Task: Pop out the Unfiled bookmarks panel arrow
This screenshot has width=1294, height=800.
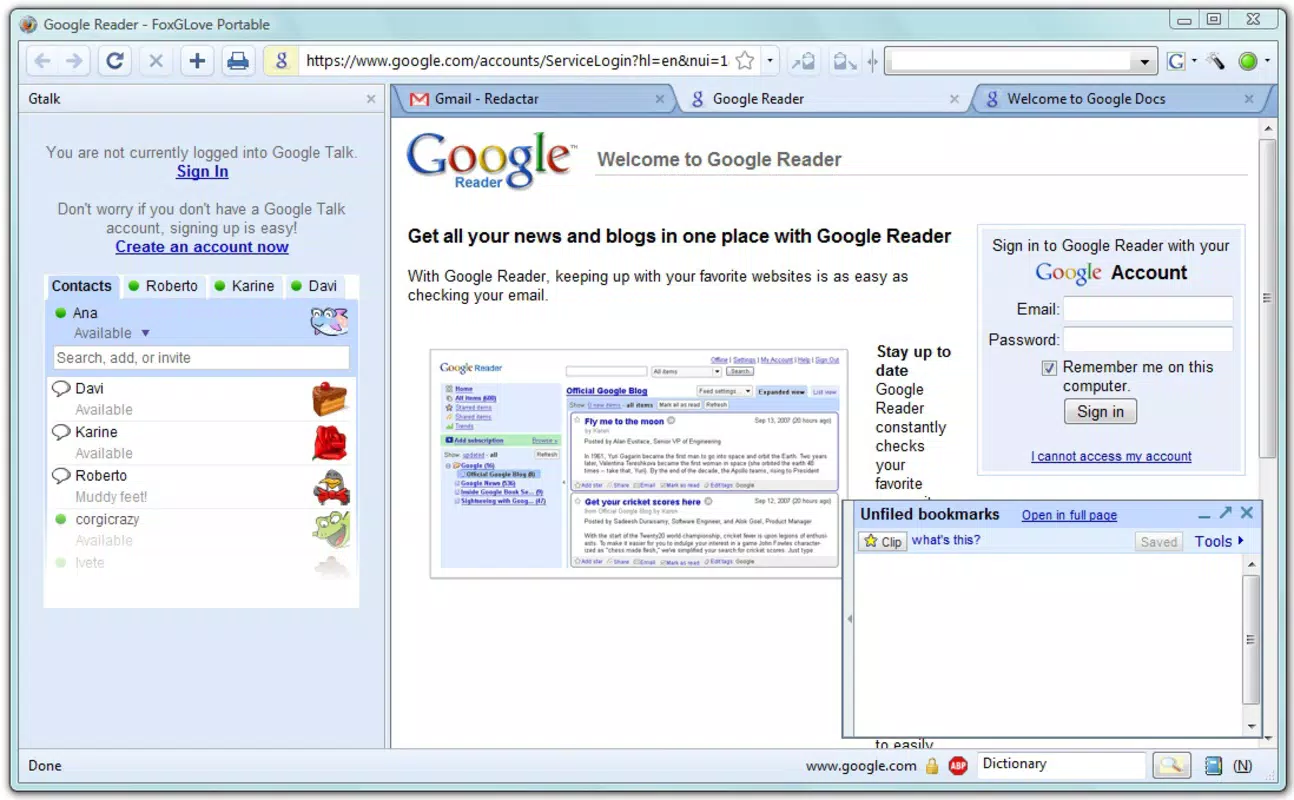Action: click(1225, 513)
